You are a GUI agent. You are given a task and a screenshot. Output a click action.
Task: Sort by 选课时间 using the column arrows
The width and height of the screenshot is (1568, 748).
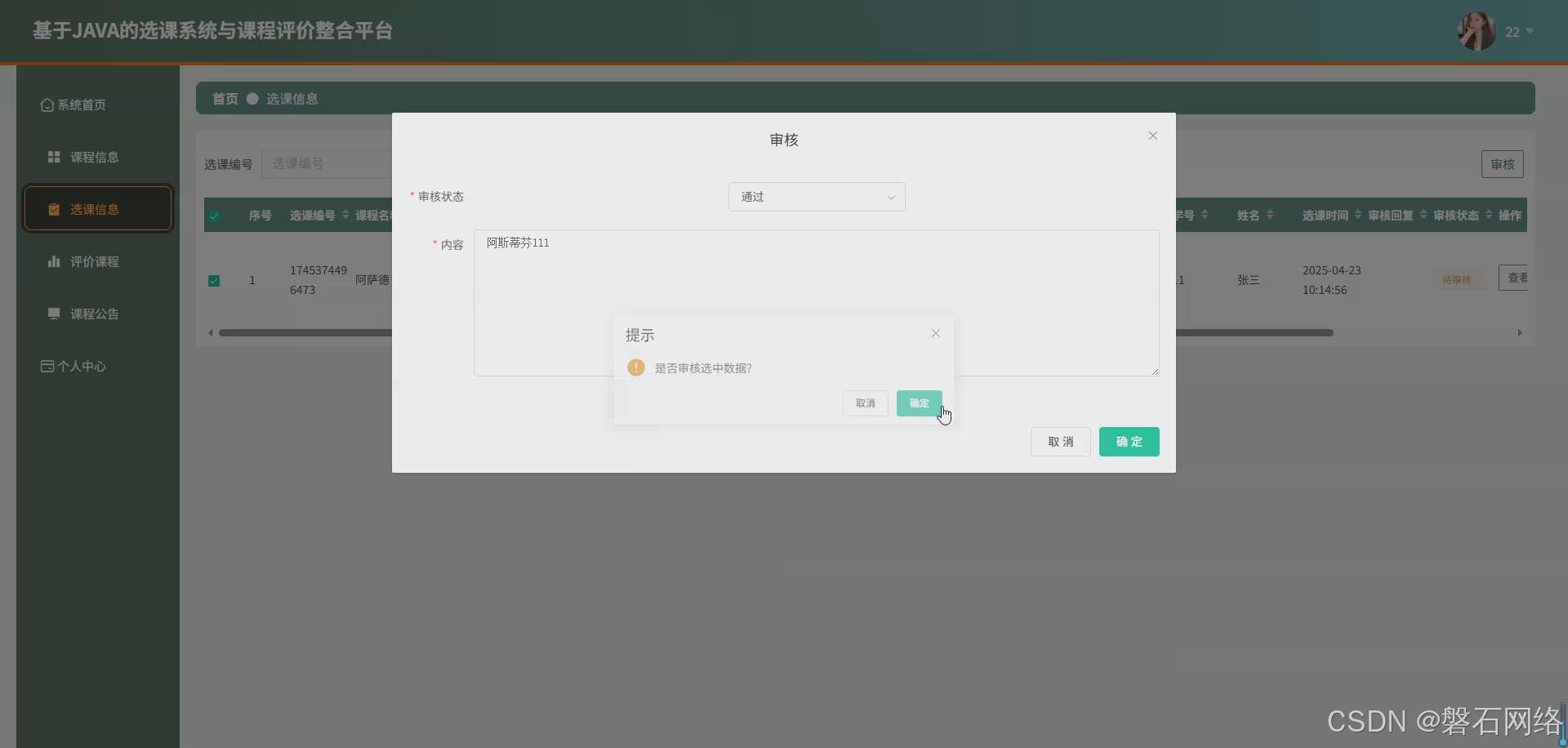pos(1356,215)
